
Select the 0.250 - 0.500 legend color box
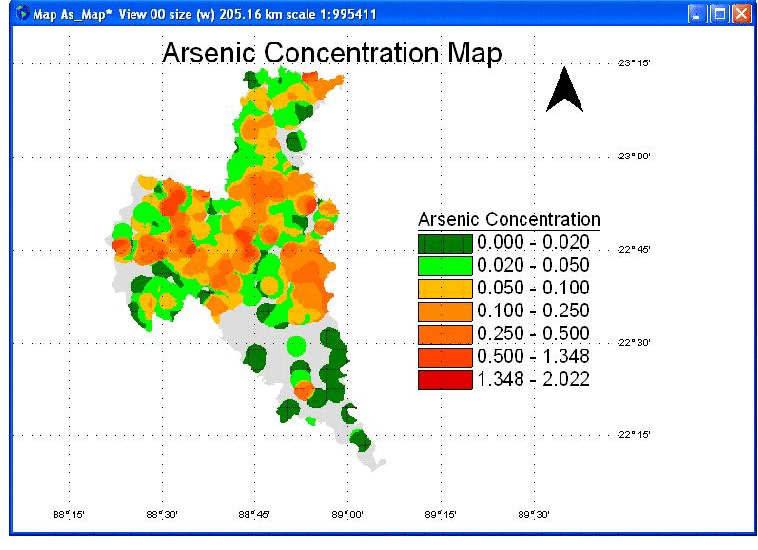point(445,333)
